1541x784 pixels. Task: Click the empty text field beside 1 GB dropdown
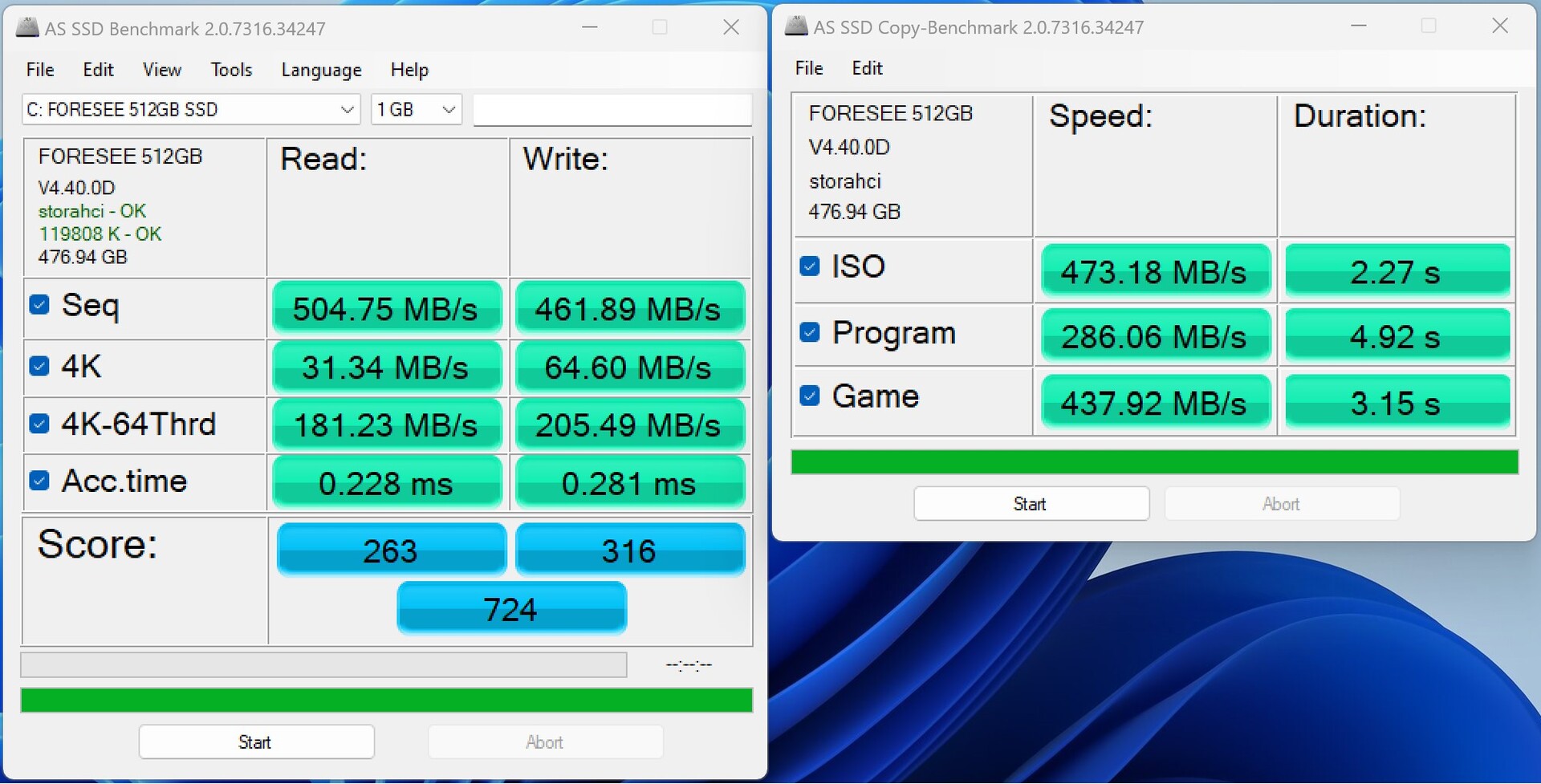pos(612,110)
